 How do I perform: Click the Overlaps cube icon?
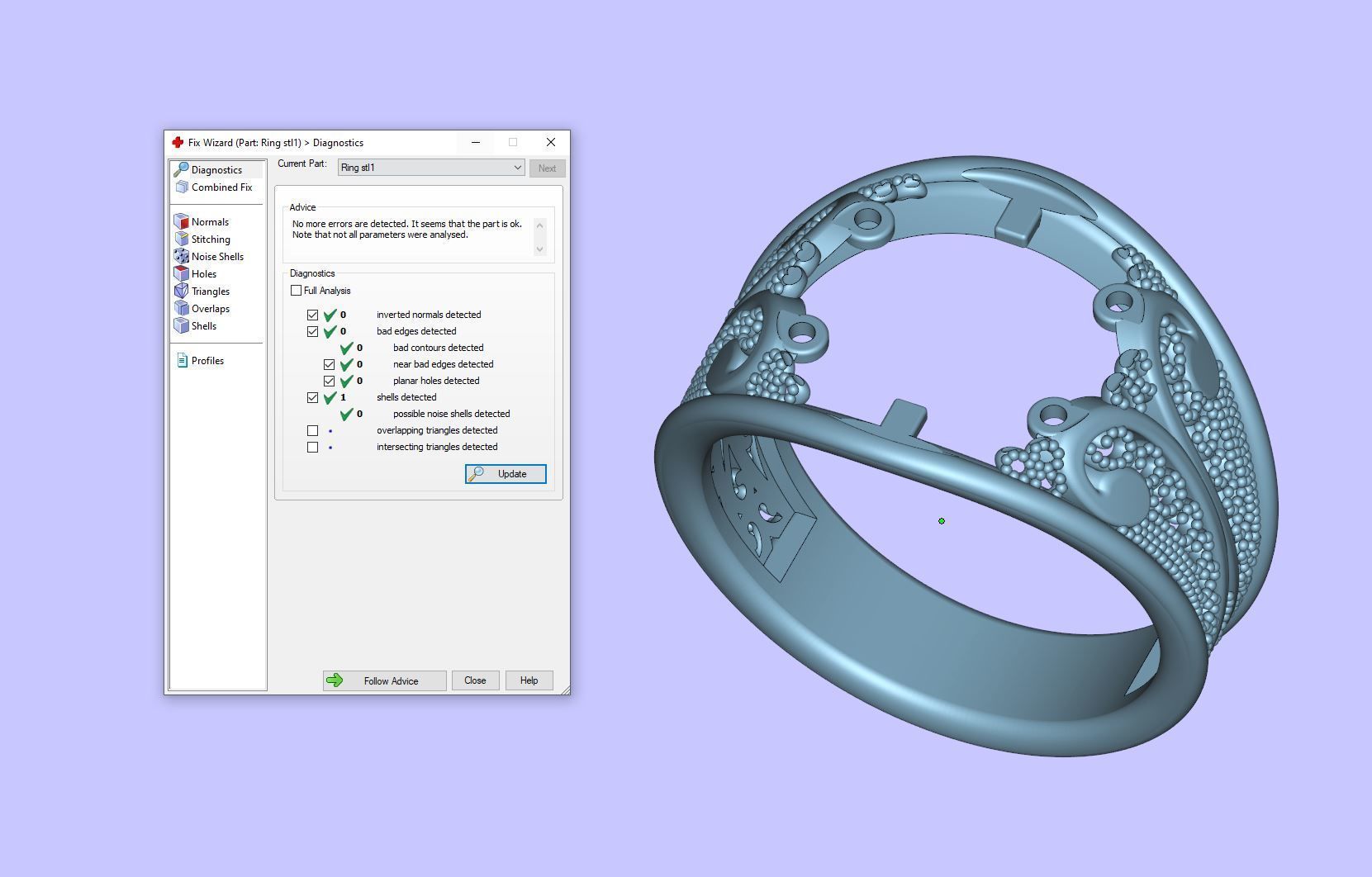(182, 308)
